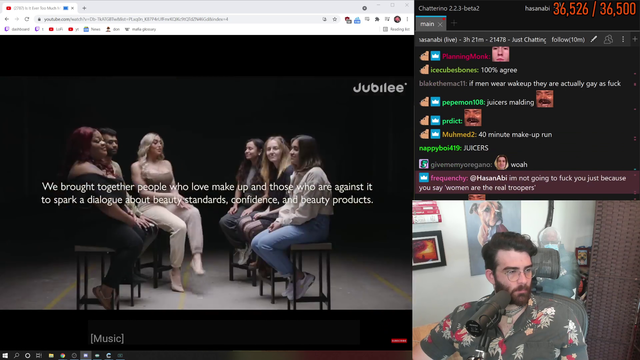Click username icecubesbones in chat
This screenshot has height=360, width=640.
[454, 70]
